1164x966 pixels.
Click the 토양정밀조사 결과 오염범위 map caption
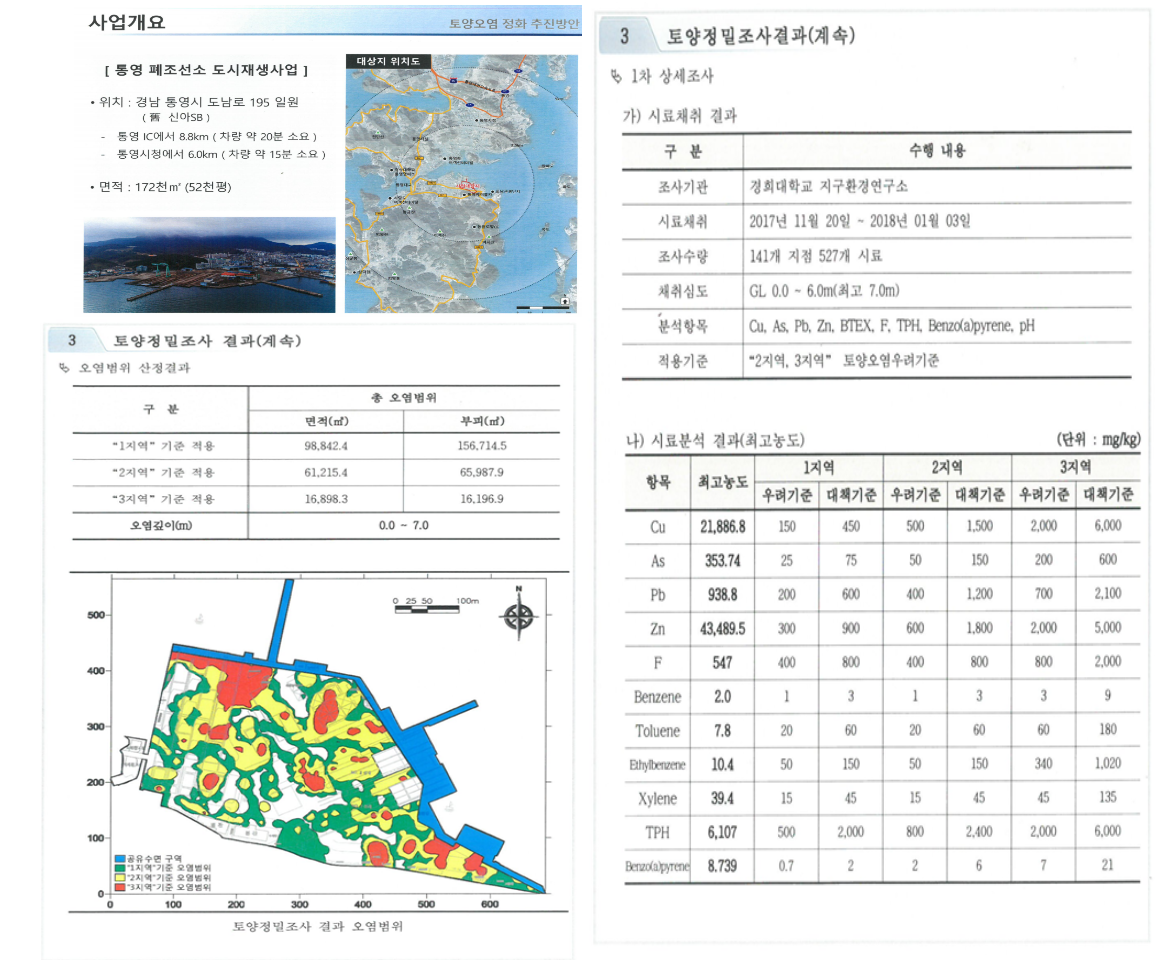tap(318, 927)
